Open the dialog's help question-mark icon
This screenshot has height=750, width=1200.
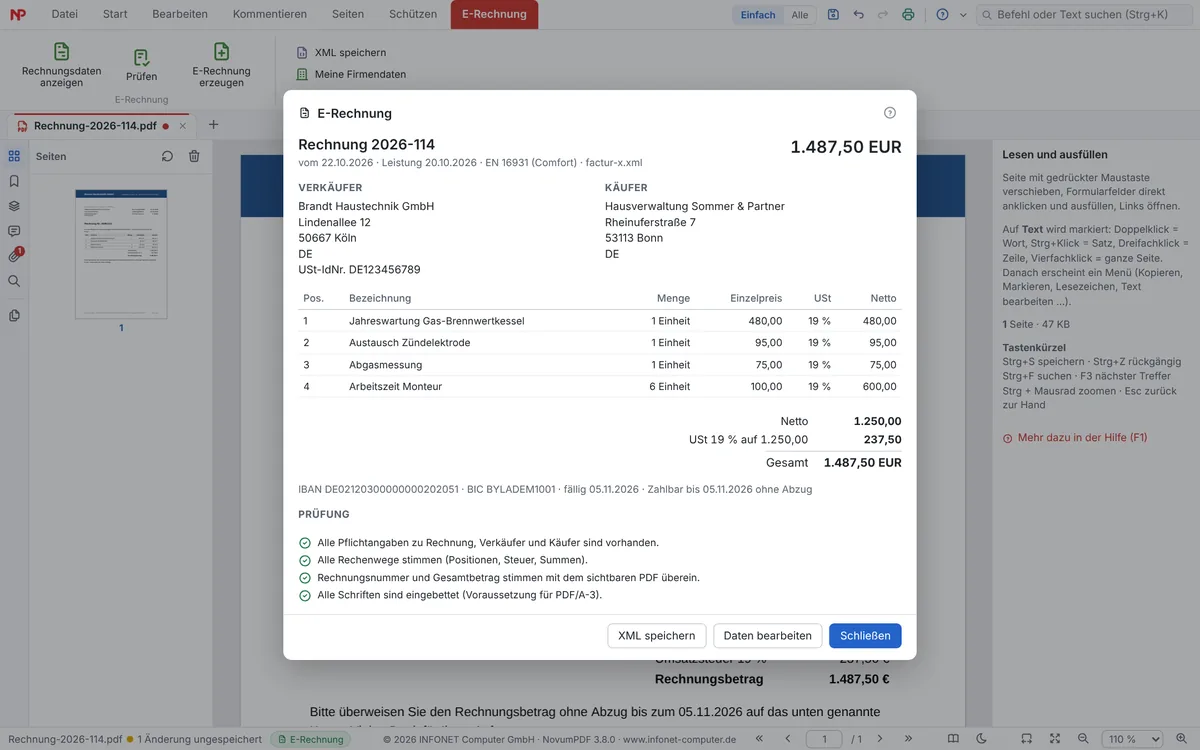[890, 113]
